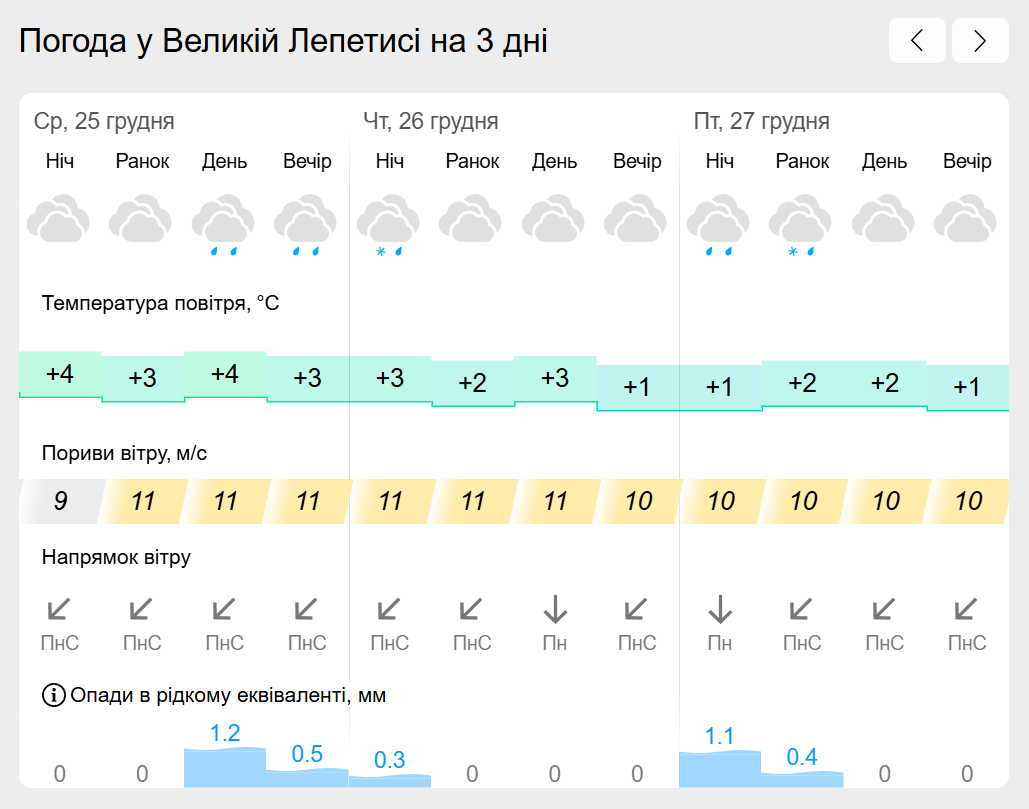Go to the previous forecast days arrow
Image resolution: width=1029 pixels, height=809 pixels.
917,41
